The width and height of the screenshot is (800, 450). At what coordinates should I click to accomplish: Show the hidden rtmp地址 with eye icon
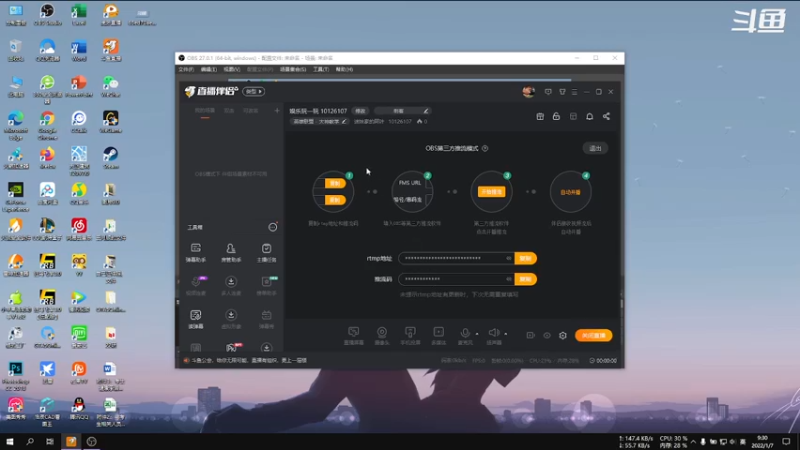[509, 258]
